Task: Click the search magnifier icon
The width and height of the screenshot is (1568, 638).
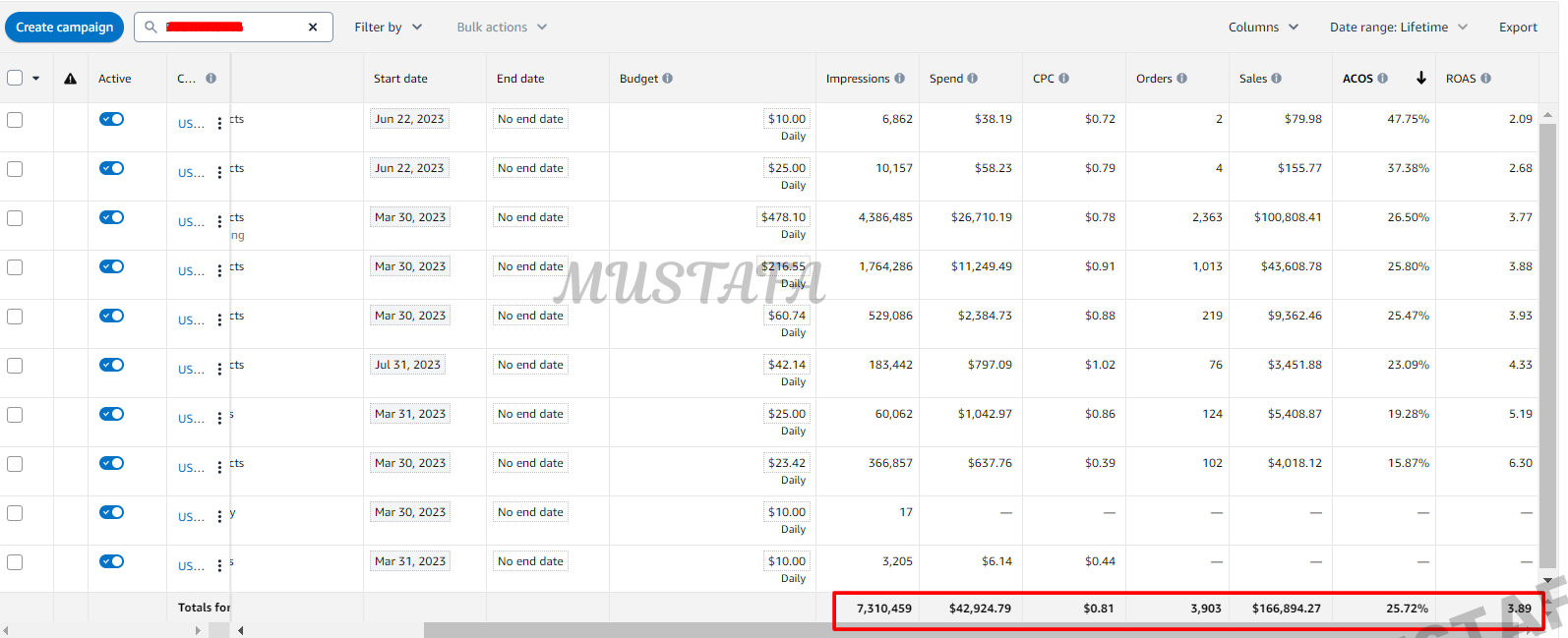Action: [151, 28]
